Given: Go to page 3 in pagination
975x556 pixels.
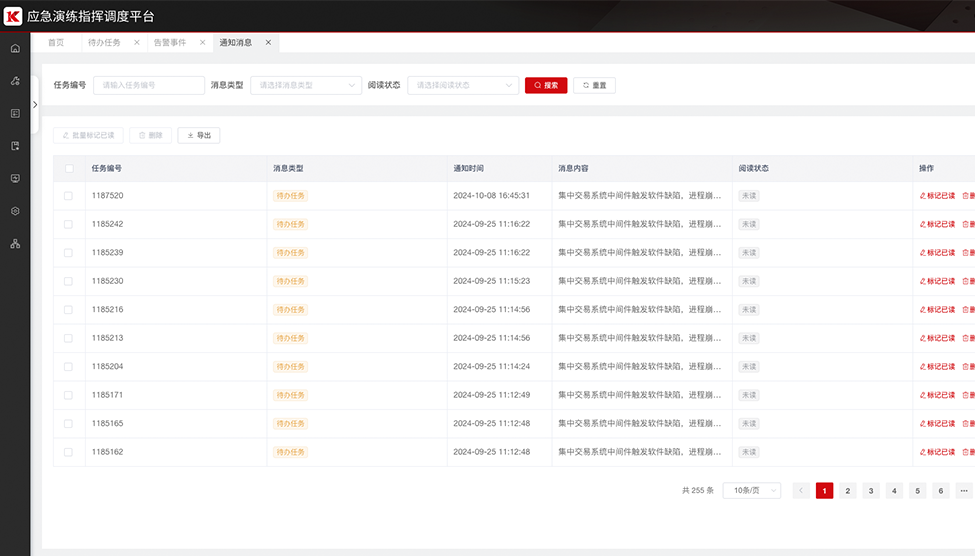Looking at the screenshot, I should [871, 491].
